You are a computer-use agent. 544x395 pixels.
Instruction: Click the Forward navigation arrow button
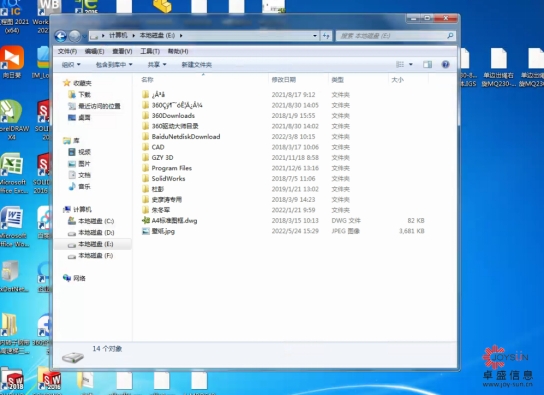[74, 36]
